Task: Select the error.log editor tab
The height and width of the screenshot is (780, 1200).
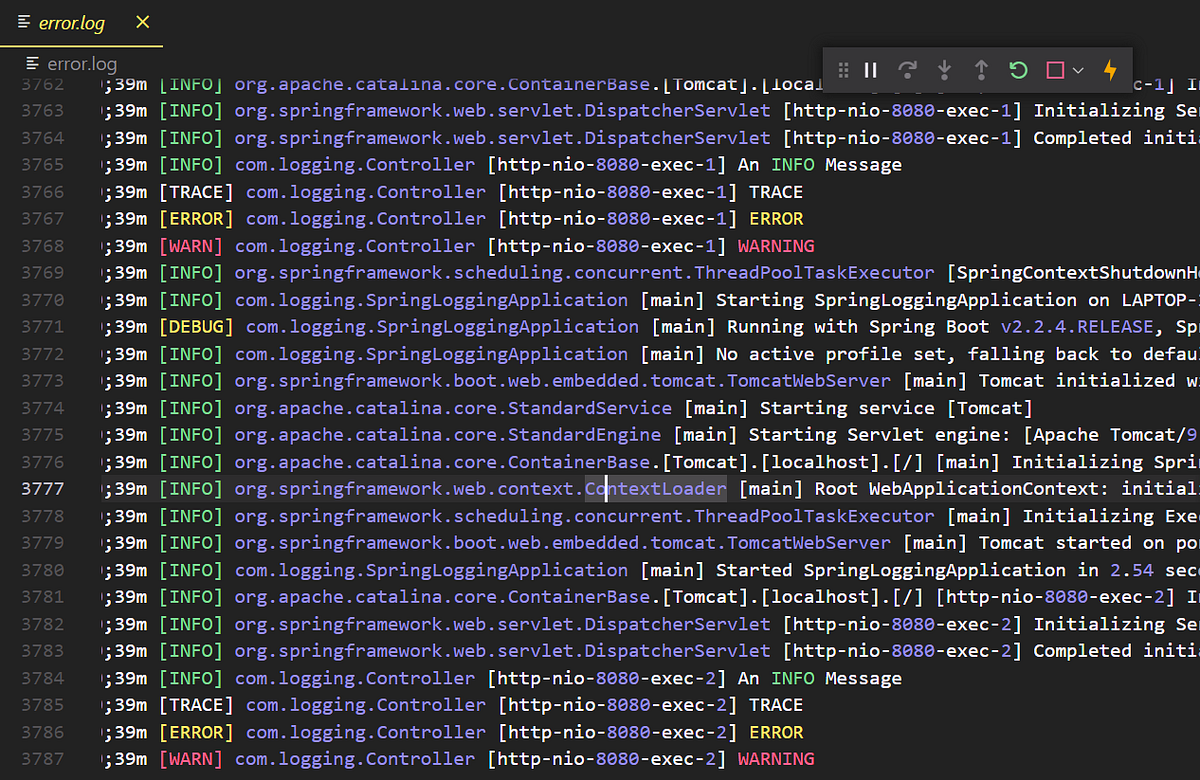Action: 81,23
